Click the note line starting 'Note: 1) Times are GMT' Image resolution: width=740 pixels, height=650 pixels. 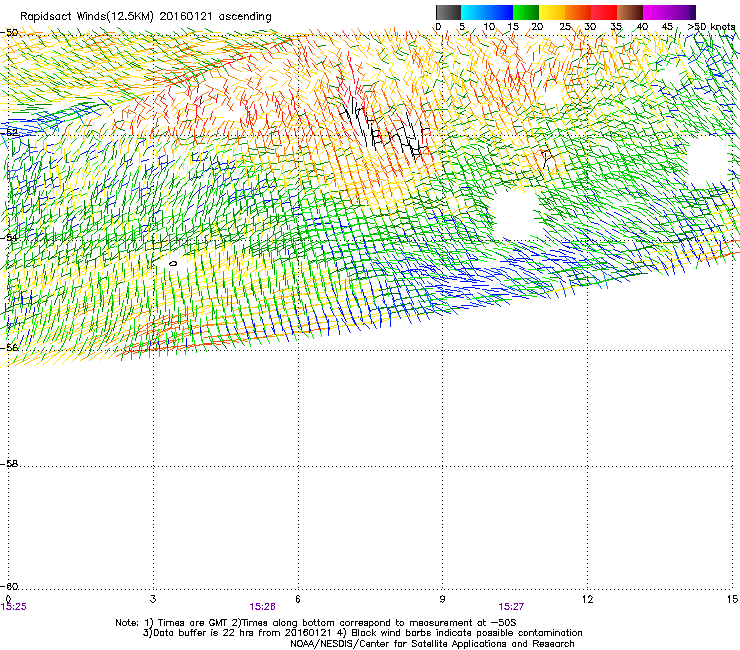click(316, 623)
